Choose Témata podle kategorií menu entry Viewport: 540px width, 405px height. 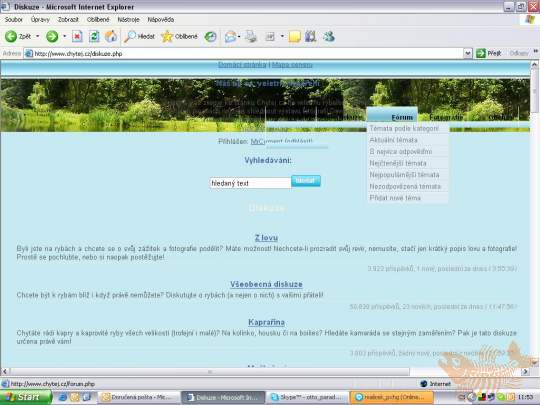coord(404,128)
